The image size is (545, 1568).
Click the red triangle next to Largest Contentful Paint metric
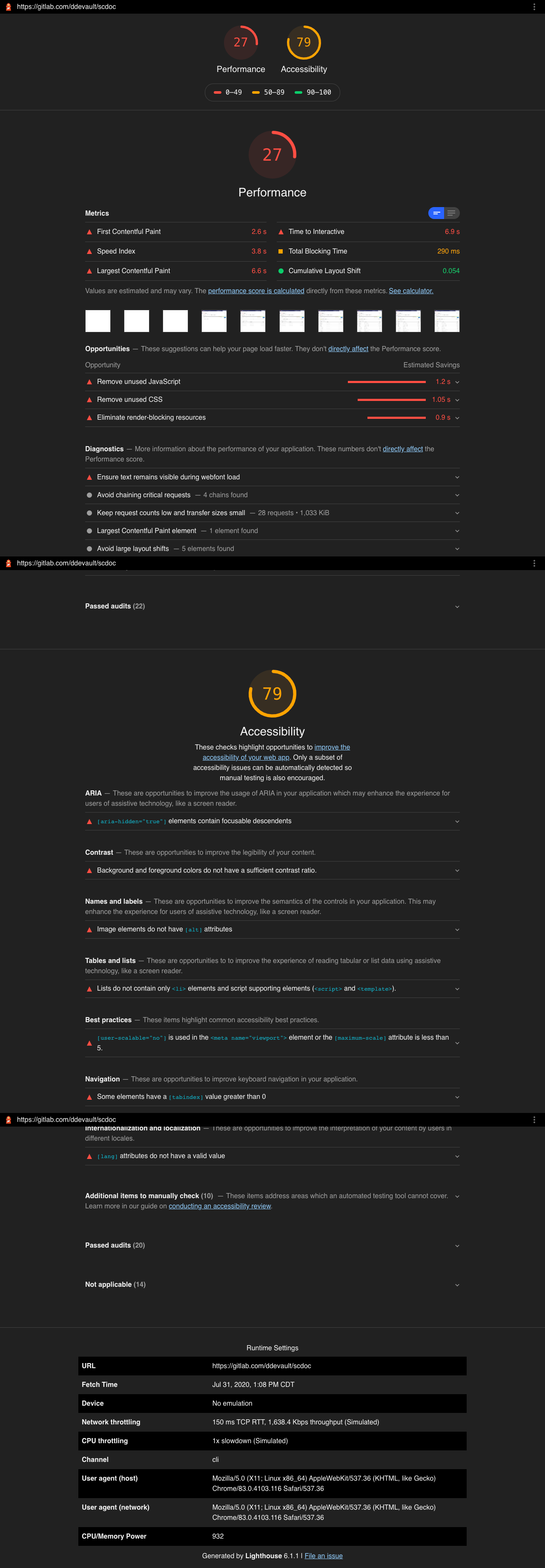(89, 271)
